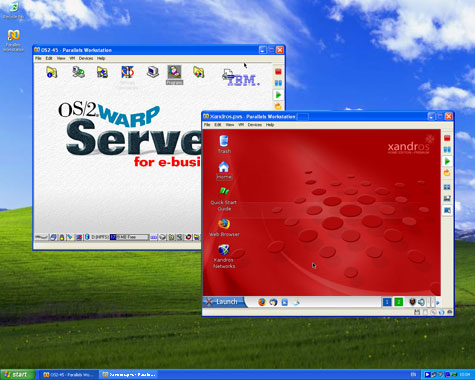The image size is (475, 380).
Task: Click the Xandros Launch button
Action: (224, 302)
